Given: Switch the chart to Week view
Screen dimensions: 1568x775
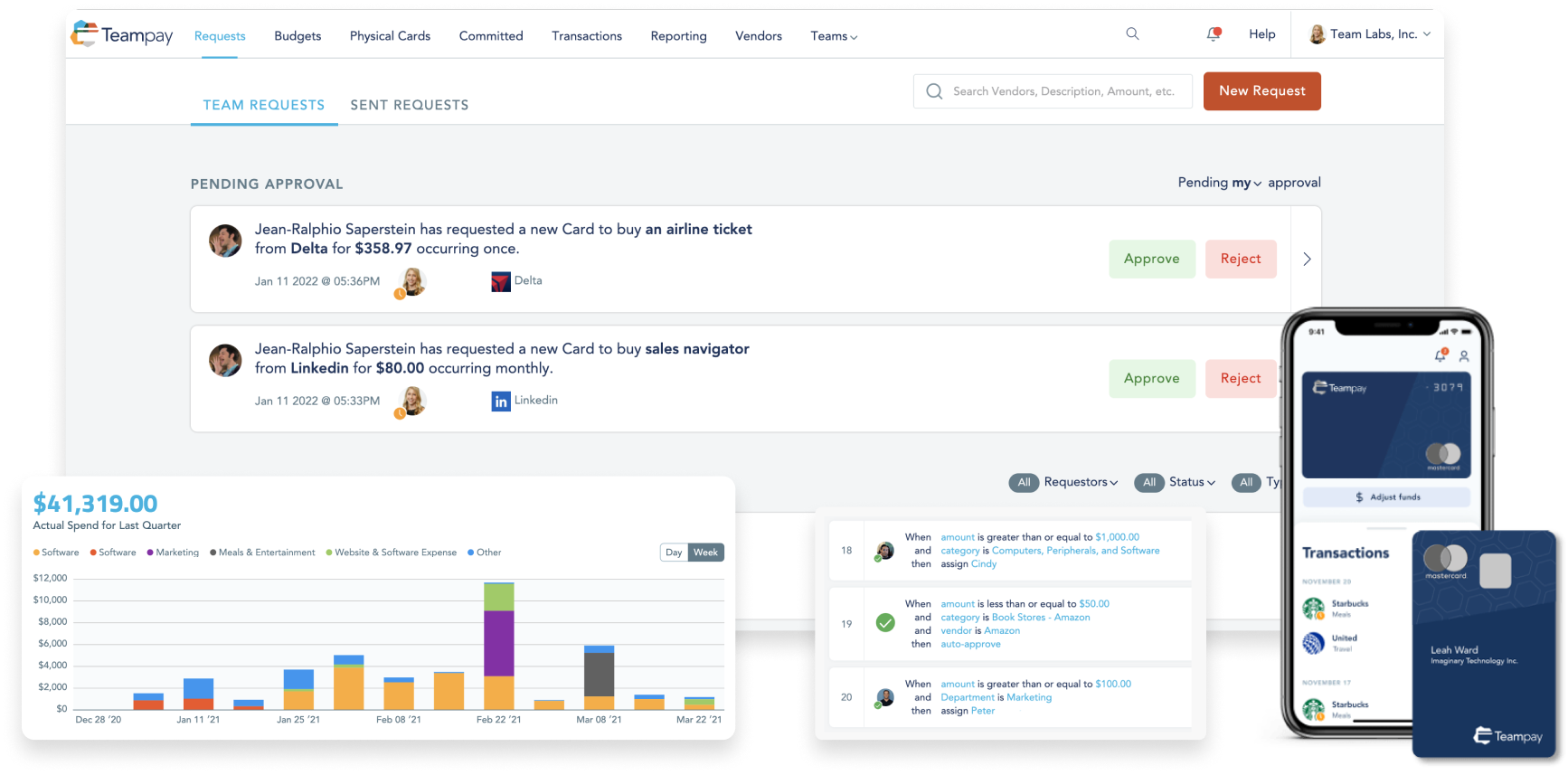Looking at the screenshot, I should tap(705, 553).
